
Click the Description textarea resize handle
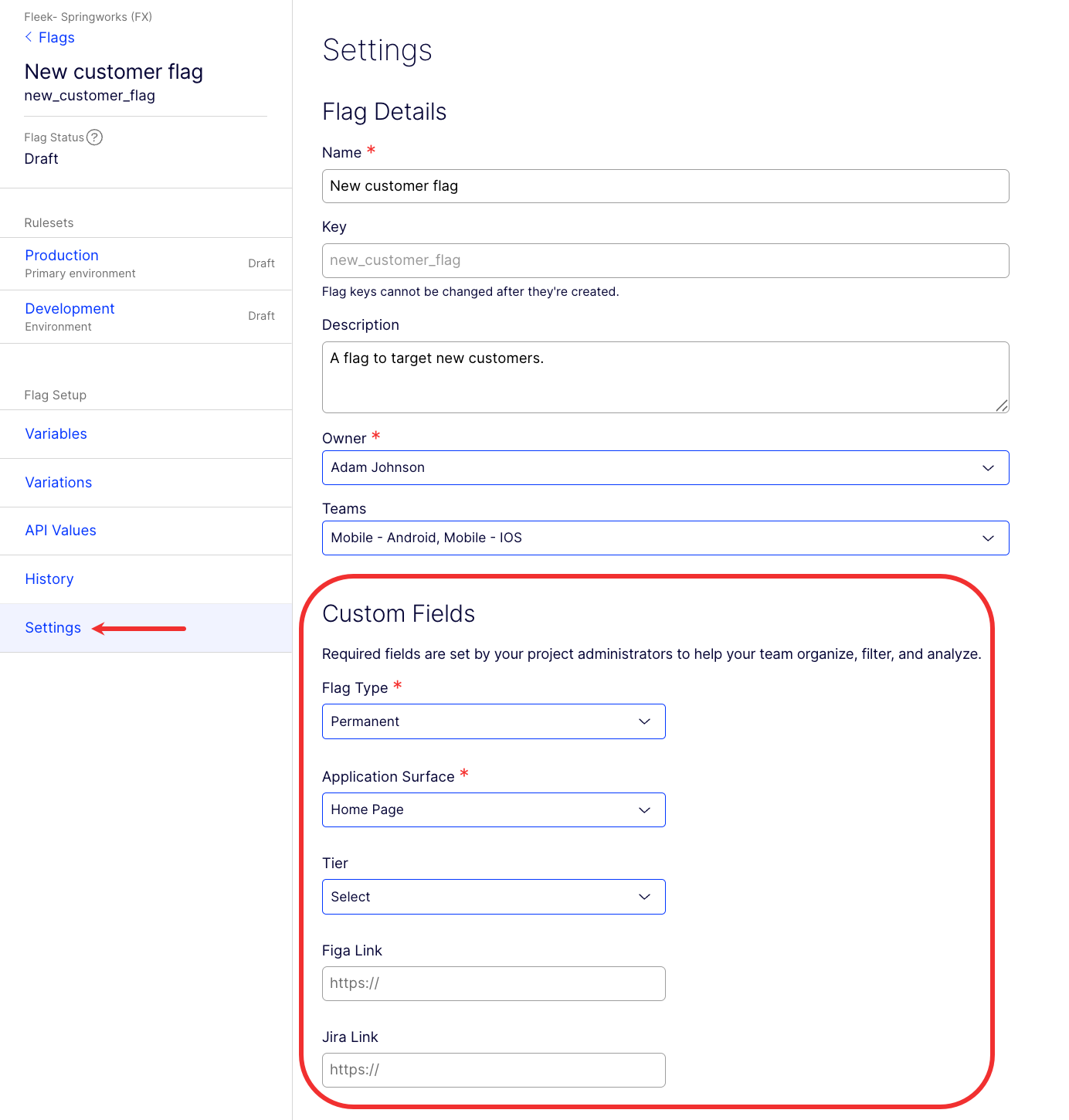click(1001, 406)
